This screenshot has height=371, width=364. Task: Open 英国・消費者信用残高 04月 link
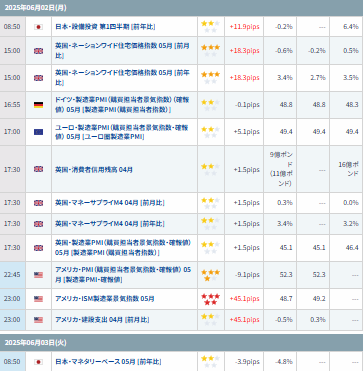[94, 169]
